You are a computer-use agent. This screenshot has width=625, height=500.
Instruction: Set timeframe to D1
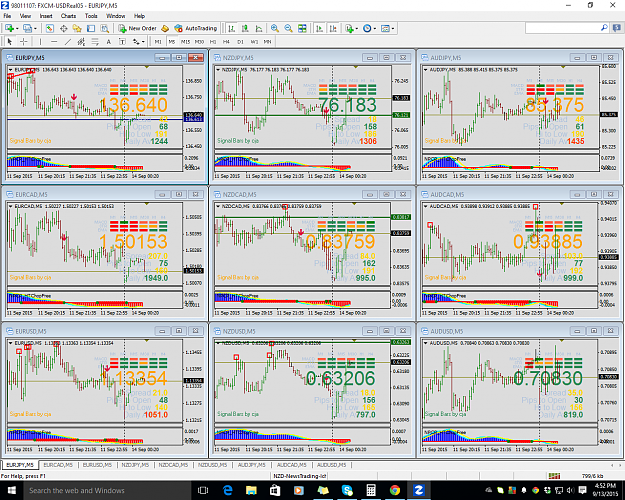[x=240, y=41]
